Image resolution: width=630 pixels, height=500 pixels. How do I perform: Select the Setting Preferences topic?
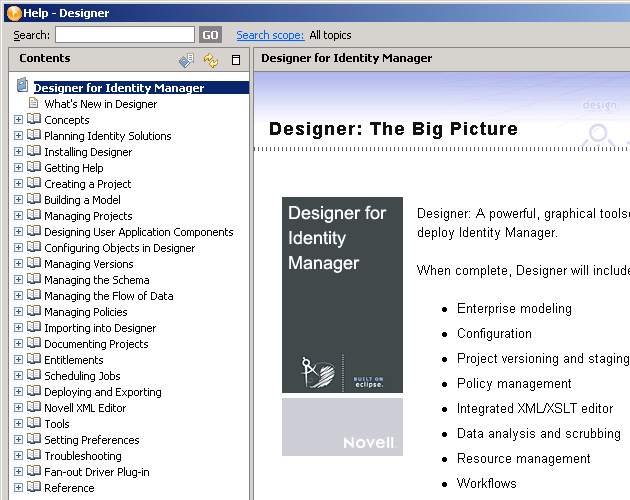pyautogui.click(x=92, y=440)
